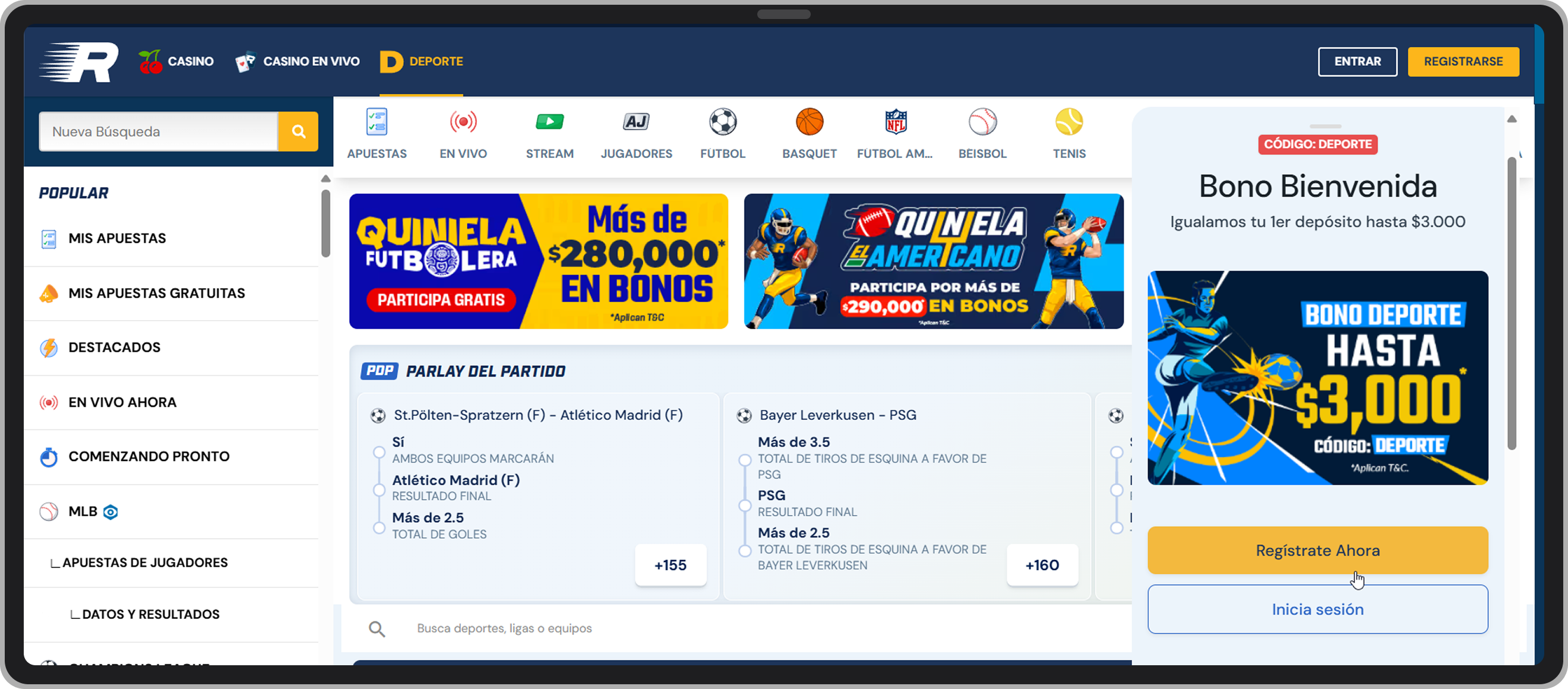
Task: Open the Beisbol baseball category
Action: click(982, 122)
